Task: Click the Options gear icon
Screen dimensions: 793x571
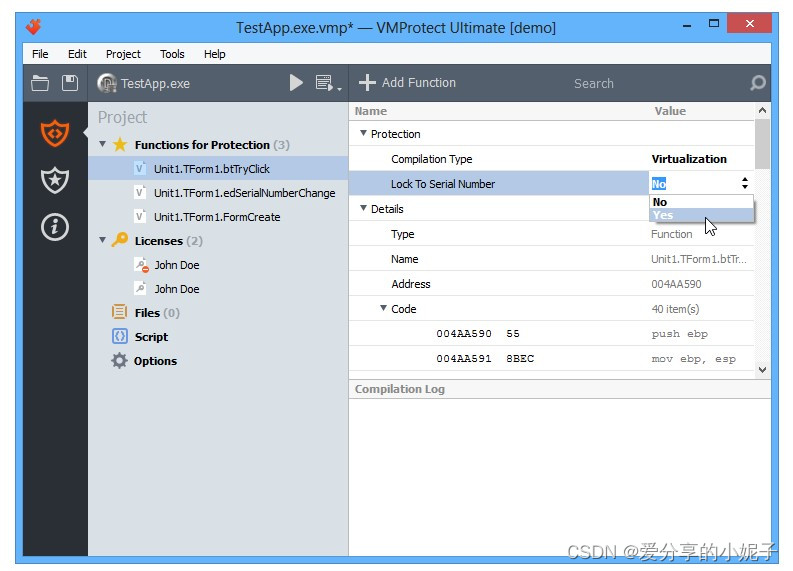Action: (119, 361)
